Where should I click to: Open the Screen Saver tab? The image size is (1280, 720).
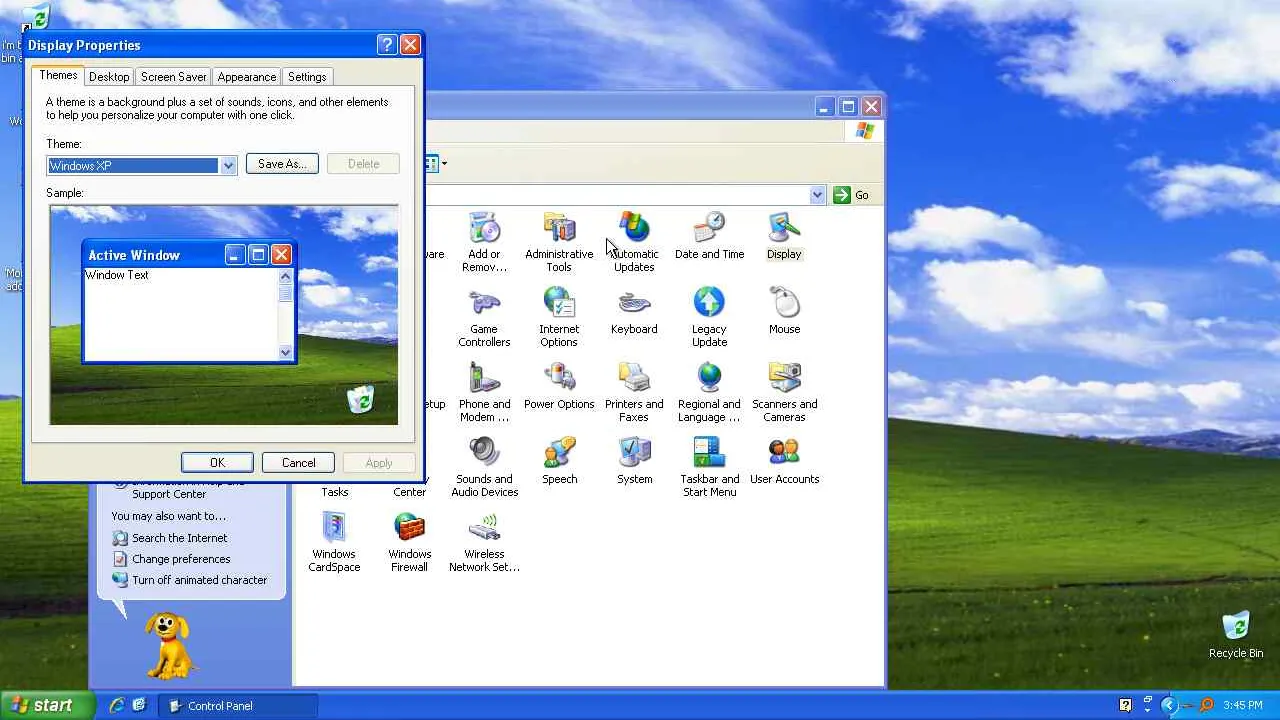[x=173, y=77]
